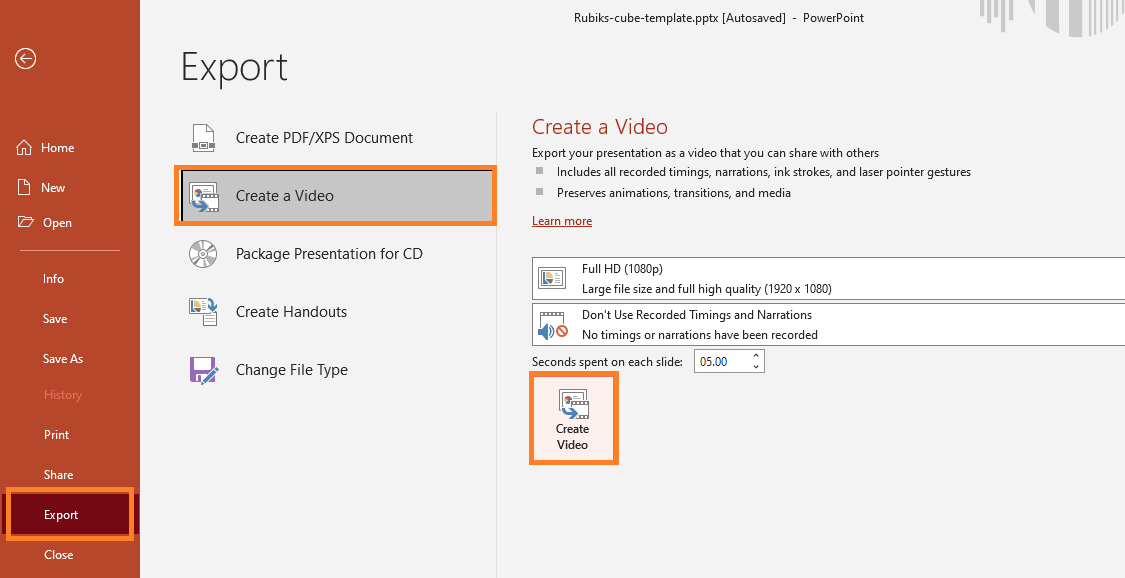Click the Full HD video quality icon

(551, 277)
